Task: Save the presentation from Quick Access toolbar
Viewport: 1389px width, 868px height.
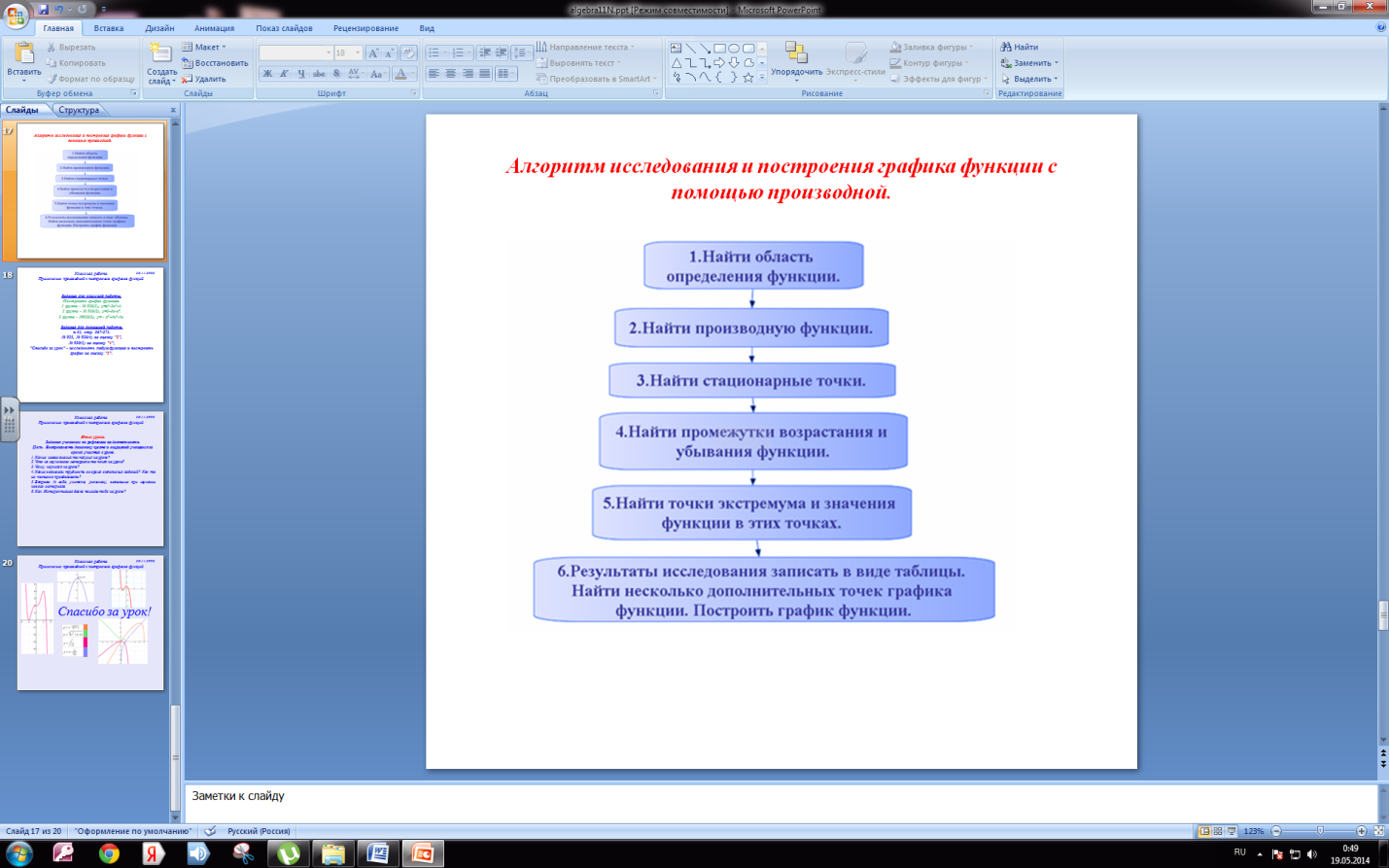Action: pyautogui.click(x=43, y=9)
